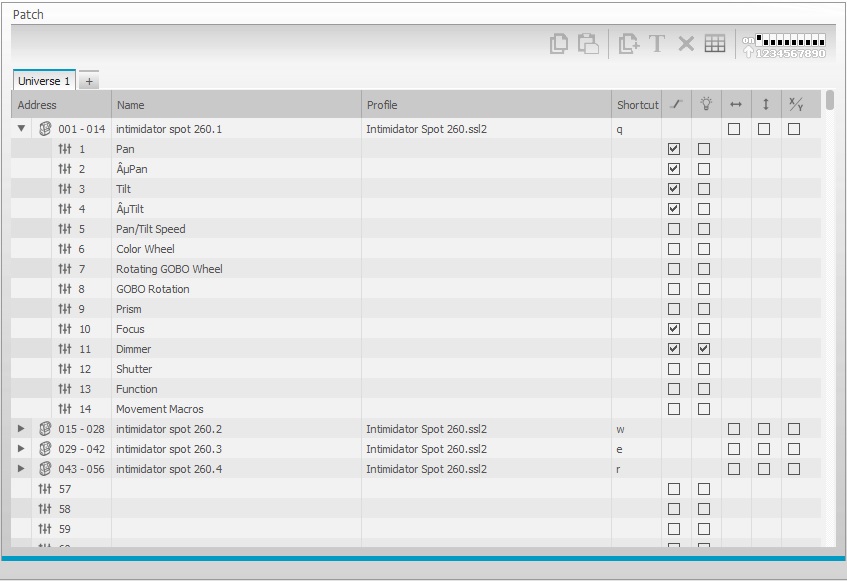Image resolution: width=847 pixels, height=581 pixels.
Task: Click the fixture icon for intimidator spot 260.4
Action: [x=45, y=469]
